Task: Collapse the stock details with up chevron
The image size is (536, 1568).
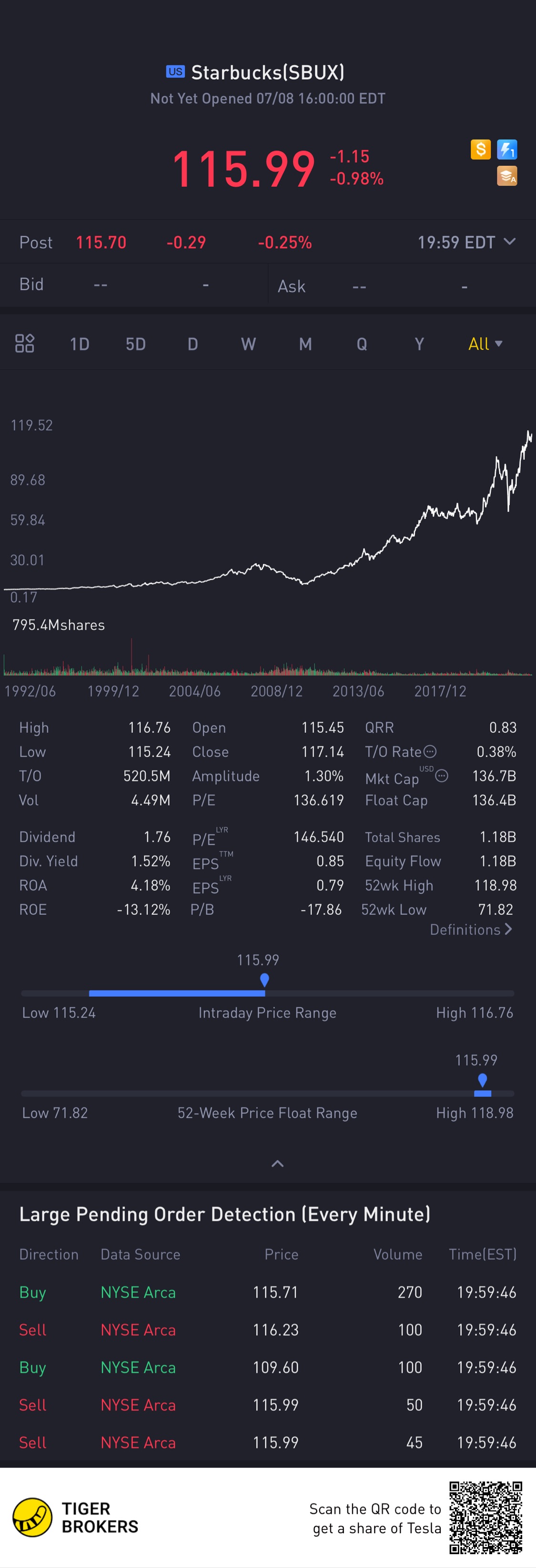Action: pos(277,1163)
